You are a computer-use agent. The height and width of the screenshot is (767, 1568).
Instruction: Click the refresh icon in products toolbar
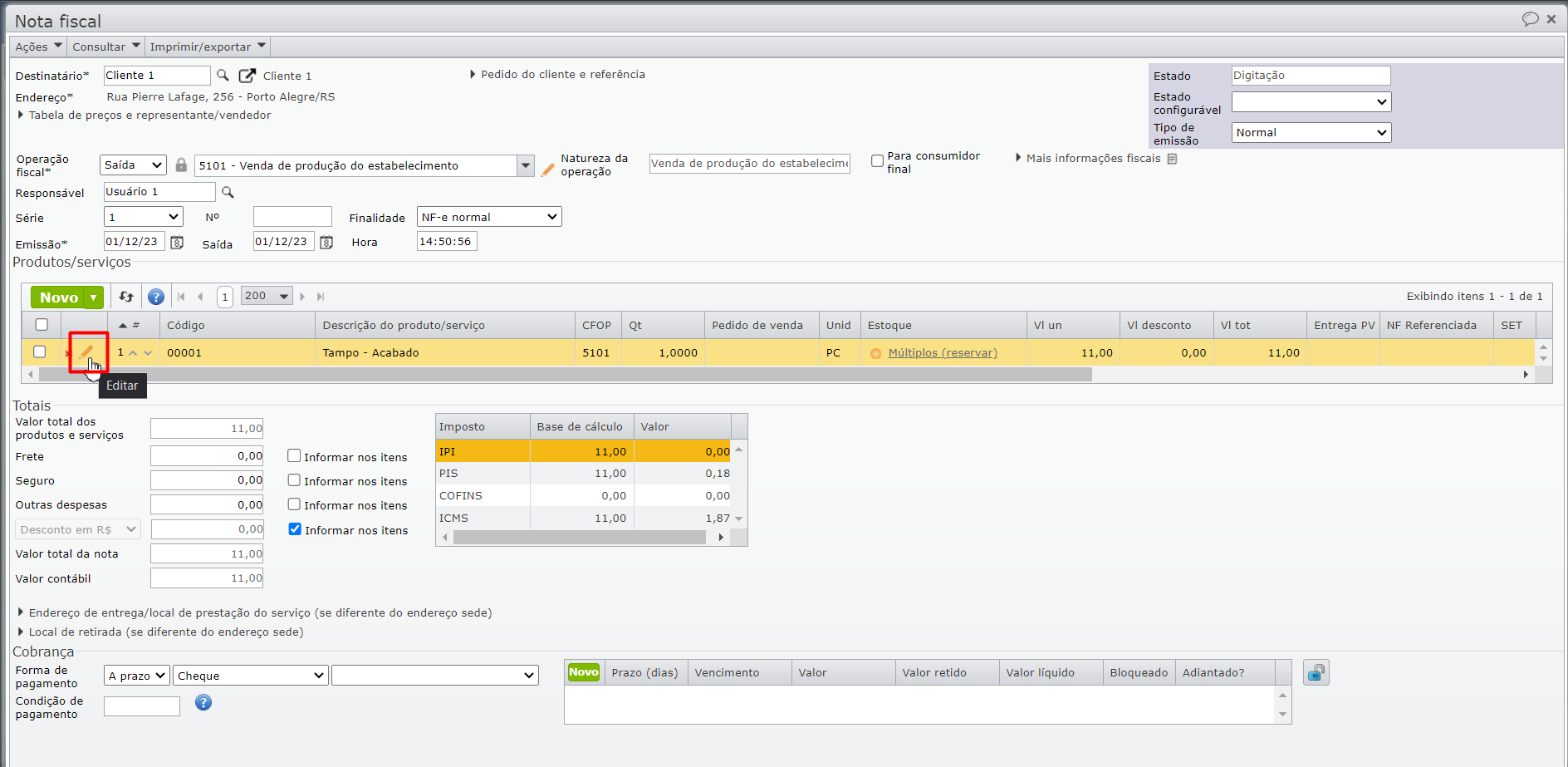pos(126,297)
